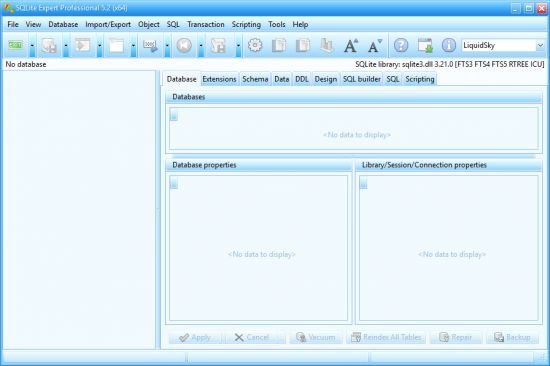Open the Import/Export menu
The height and width of the screenshot is (366, 550).
pos(108,24)
